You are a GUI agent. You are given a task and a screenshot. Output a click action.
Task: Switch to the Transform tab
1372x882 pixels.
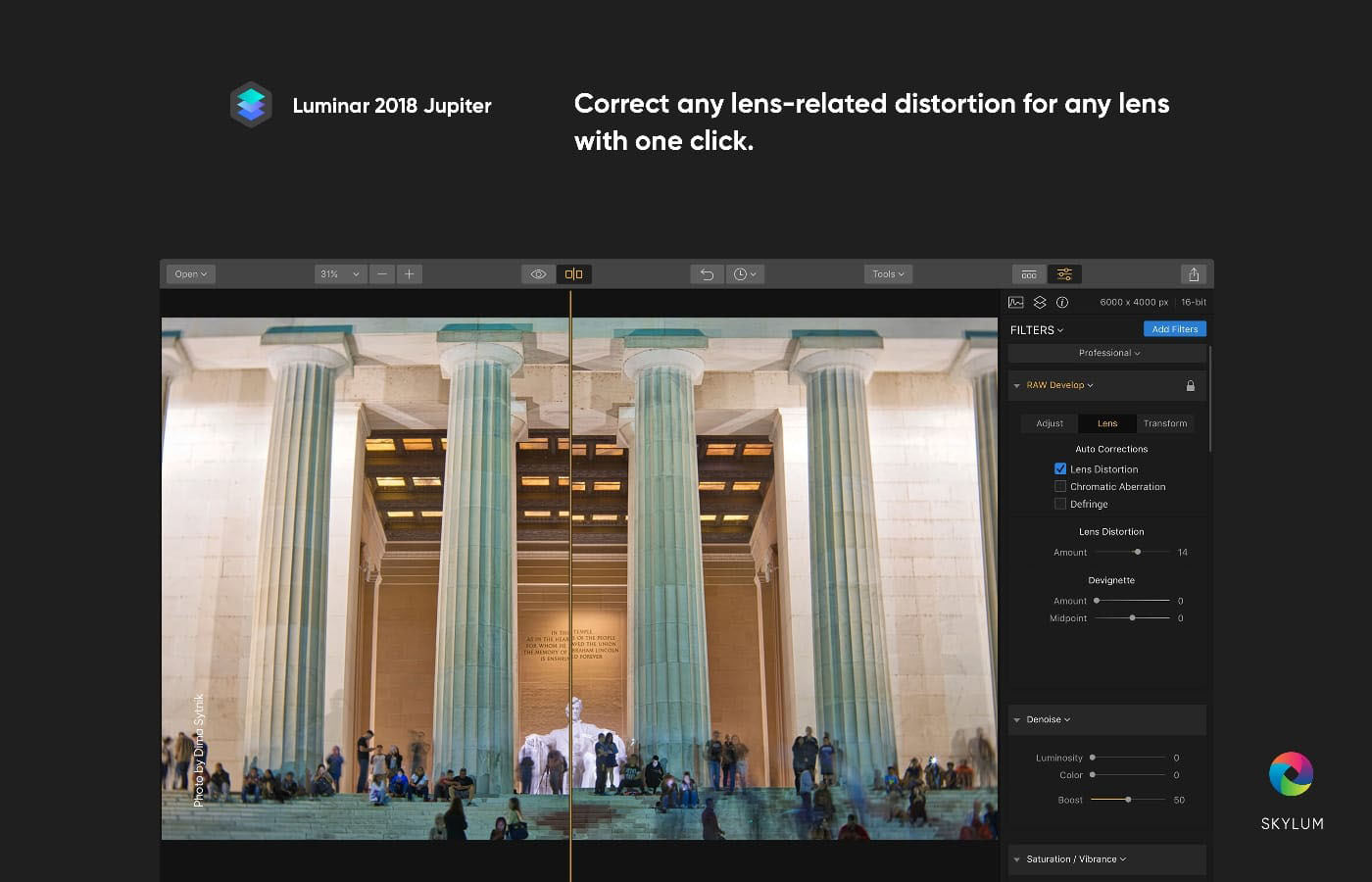click(1164, 423)
